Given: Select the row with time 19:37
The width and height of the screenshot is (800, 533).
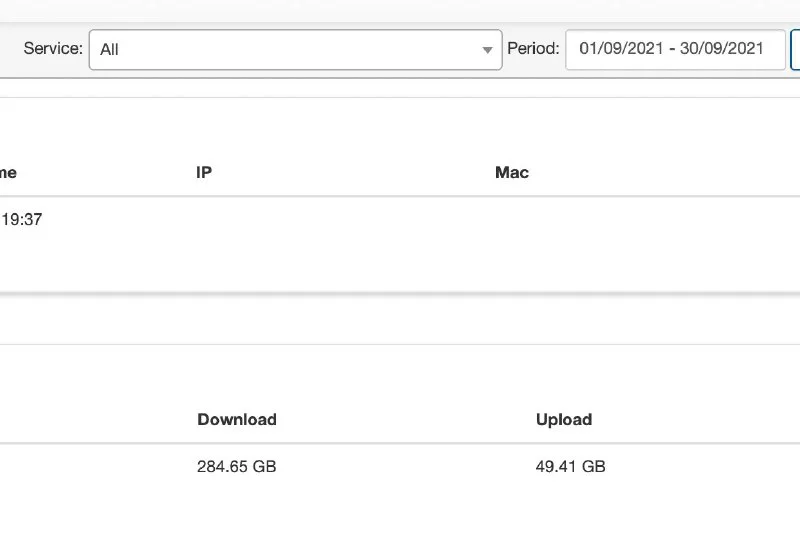Looking at the screenshot, I should click(x=21, y=220).
